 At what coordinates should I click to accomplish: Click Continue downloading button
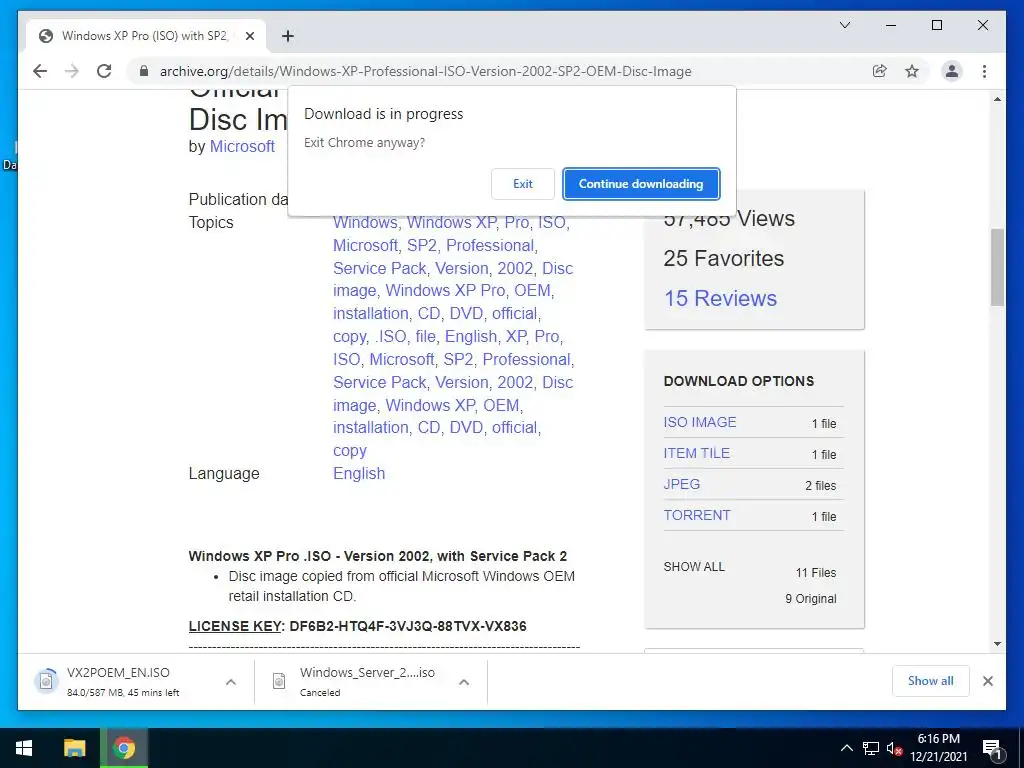(641, 184)
